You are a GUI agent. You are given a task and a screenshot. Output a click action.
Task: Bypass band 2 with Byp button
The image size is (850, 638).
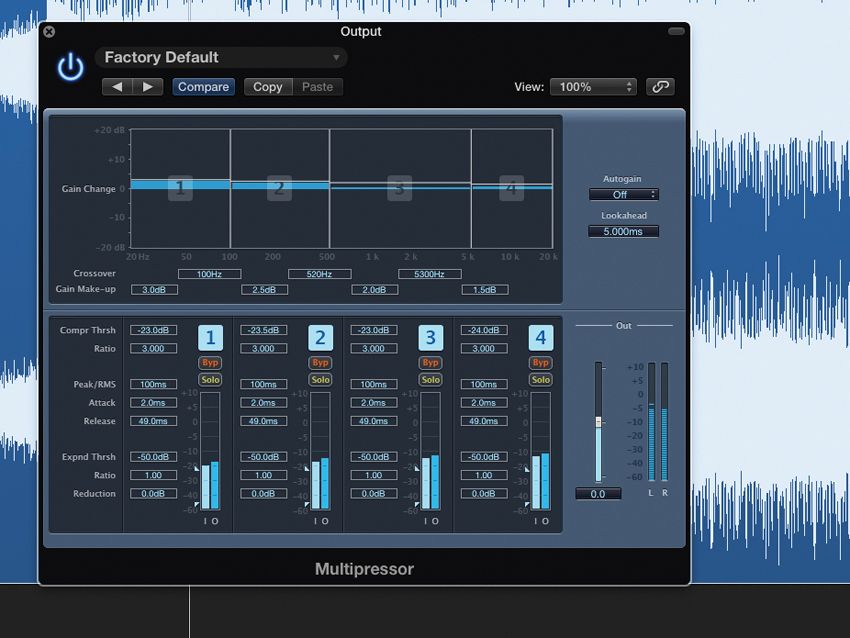(320, 363)
